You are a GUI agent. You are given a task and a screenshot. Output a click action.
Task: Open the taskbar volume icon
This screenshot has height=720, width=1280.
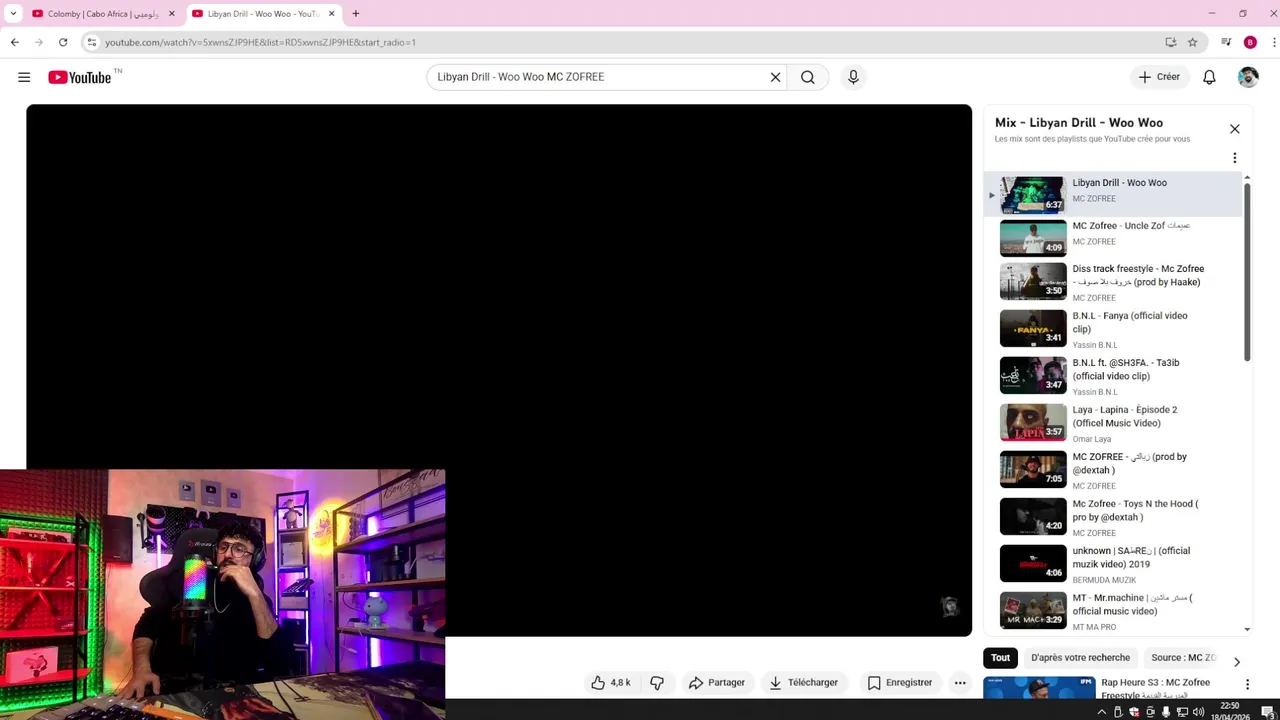coord(1198,712)
